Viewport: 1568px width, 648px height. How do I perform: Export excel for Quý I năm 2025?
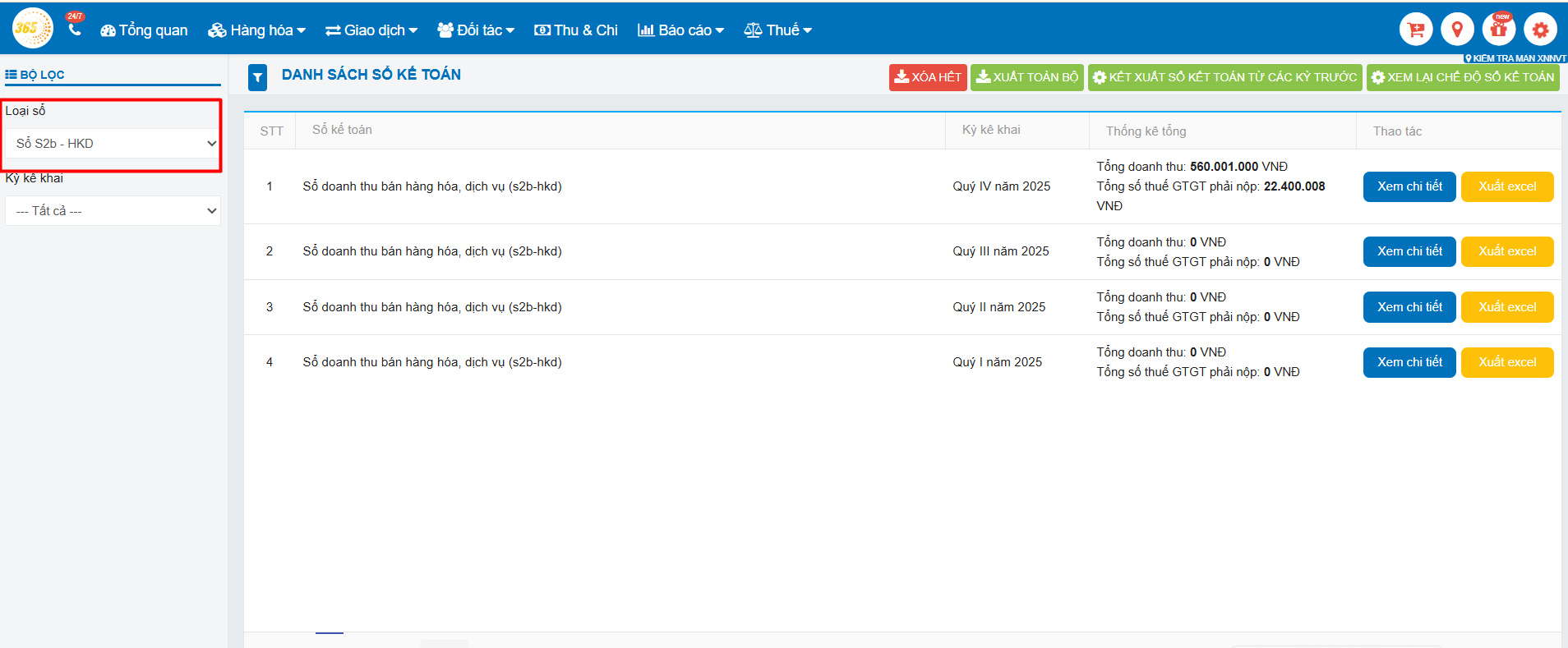[1506, 362]
